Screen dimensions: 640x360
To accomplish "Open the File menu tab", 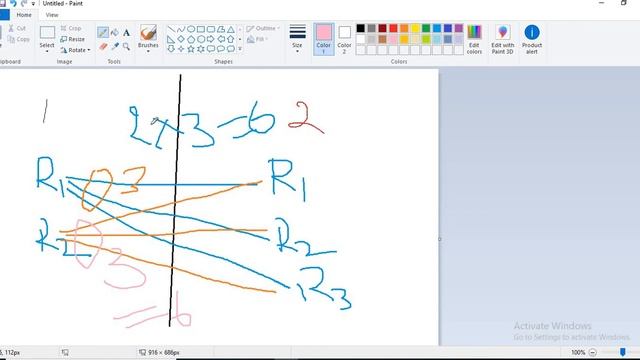I will pos(4,15).
